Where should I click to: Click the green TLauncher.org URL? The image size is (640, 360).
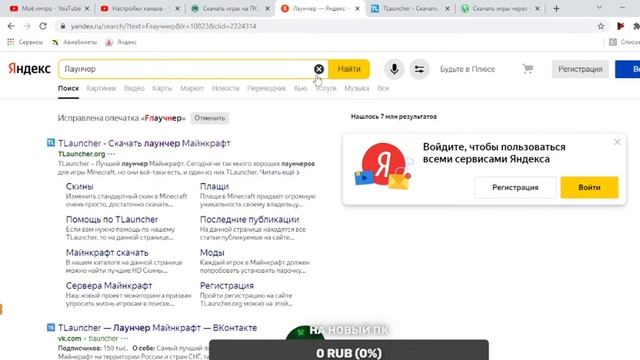click(x=82, y=154)
